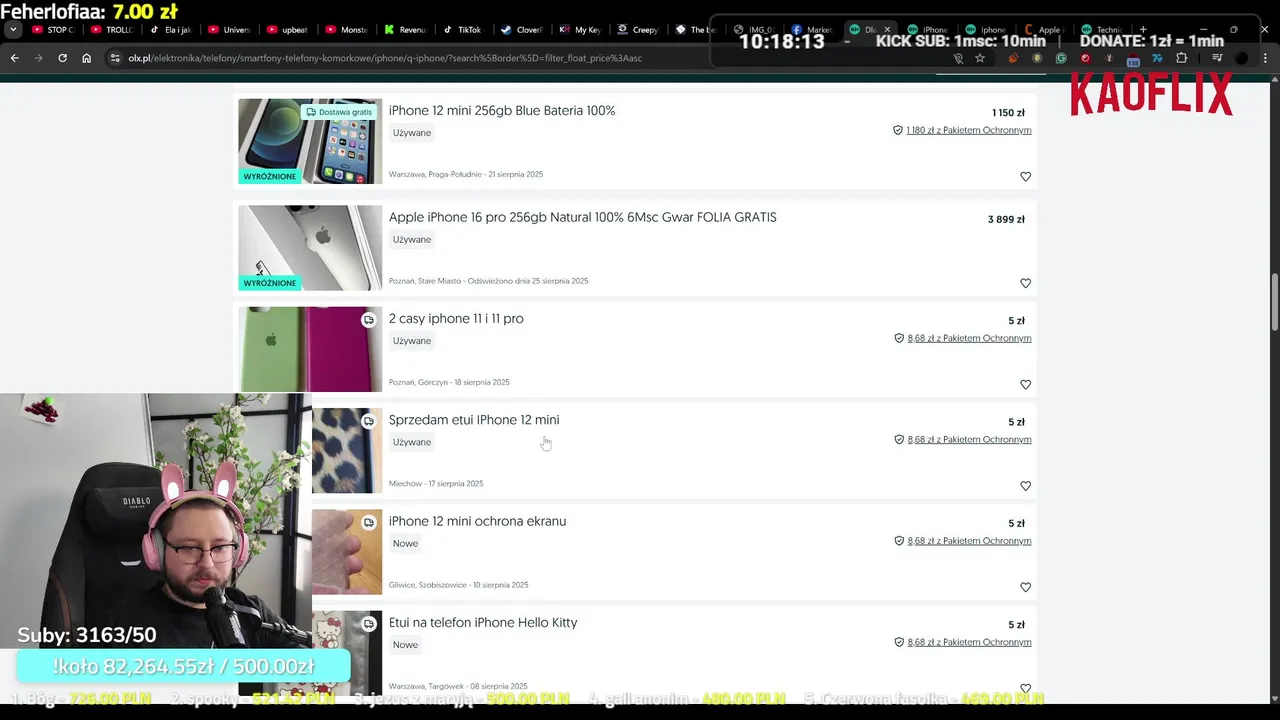1280x720 pixels.
Task: Click Pakiet Ochronny link on ochrona ekranu listing
Action: tap(969, 541)
